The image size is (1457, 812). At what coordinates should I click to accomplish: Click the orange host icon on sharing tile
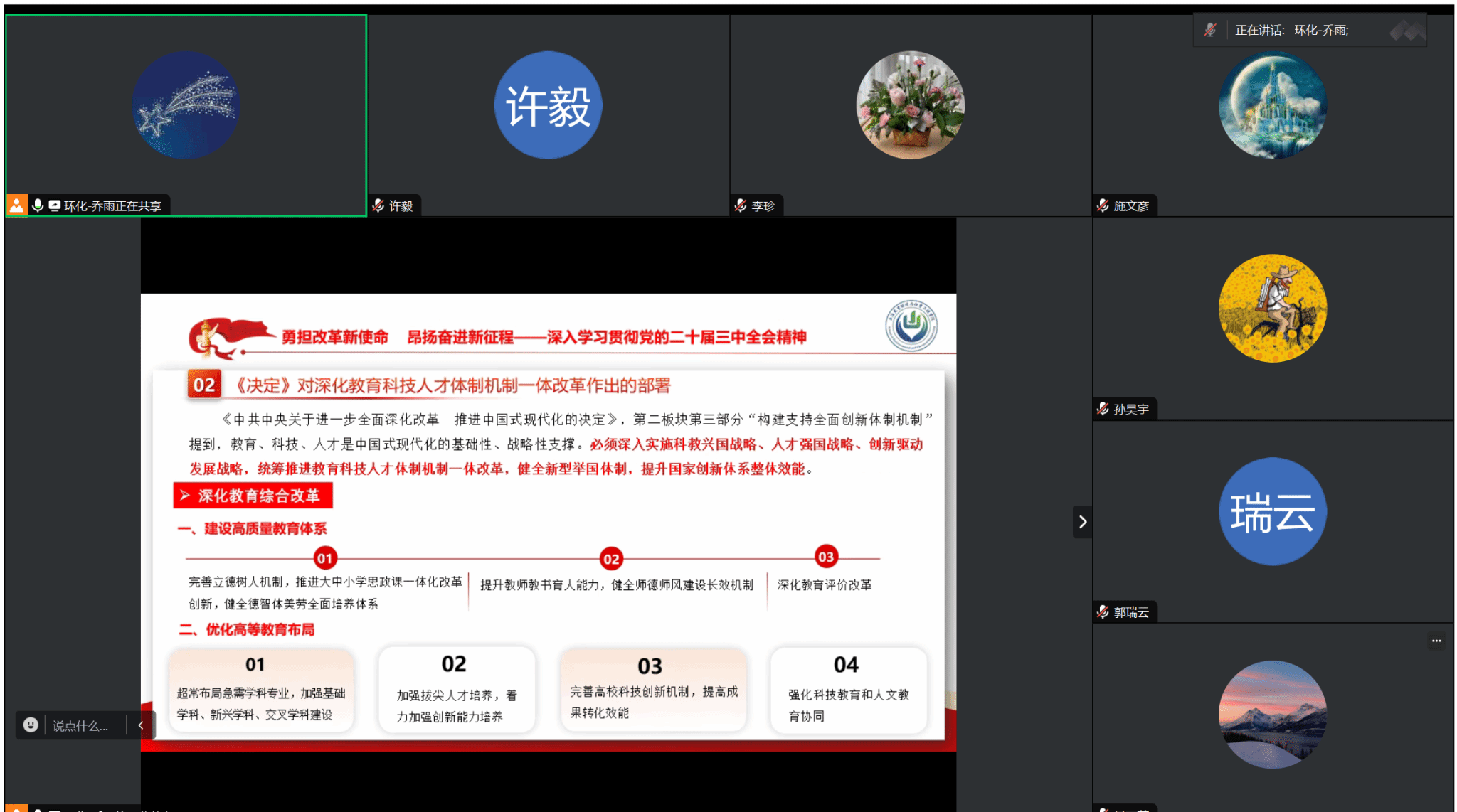(x=16, y=205)
